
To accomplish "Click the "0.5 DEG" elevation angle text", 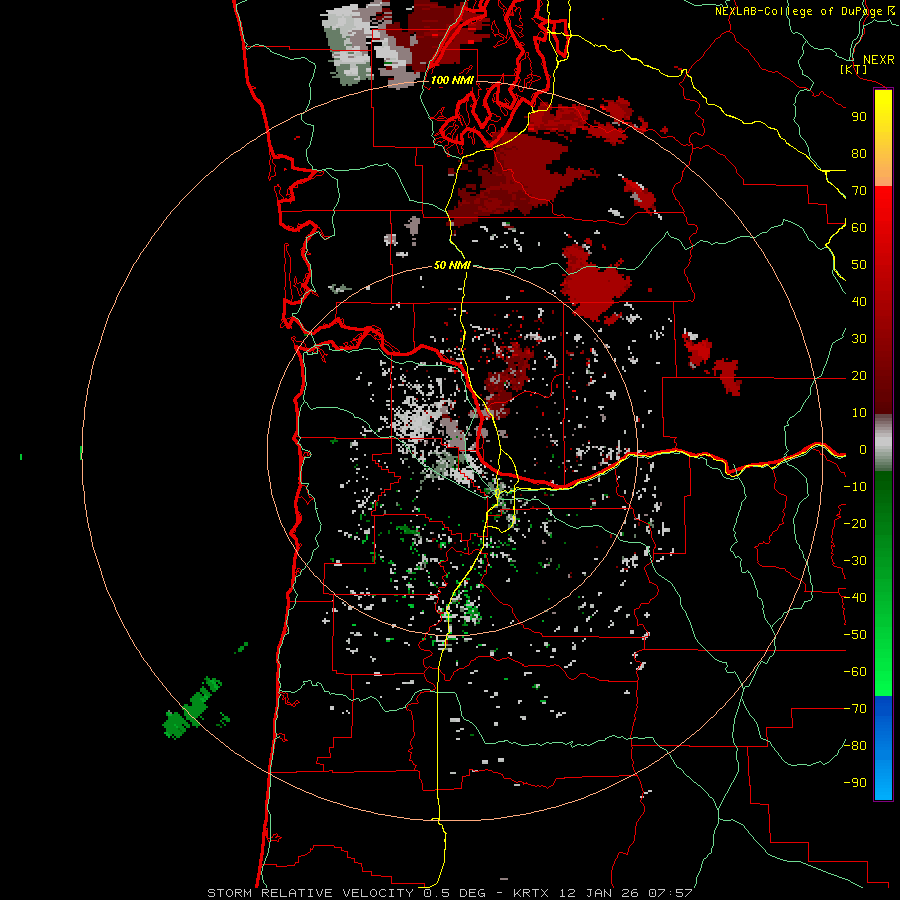I will [455, 893].
